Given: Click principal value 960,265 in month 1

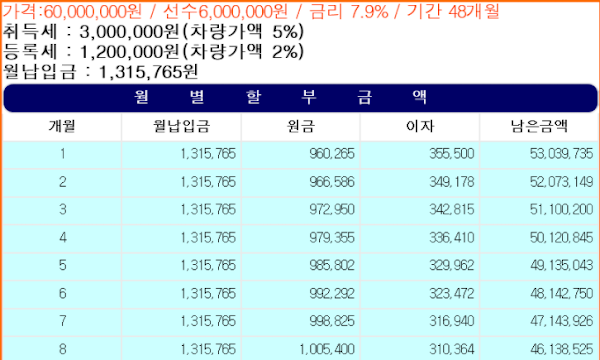Looking at the screenshot, I should tap(332, 154).
